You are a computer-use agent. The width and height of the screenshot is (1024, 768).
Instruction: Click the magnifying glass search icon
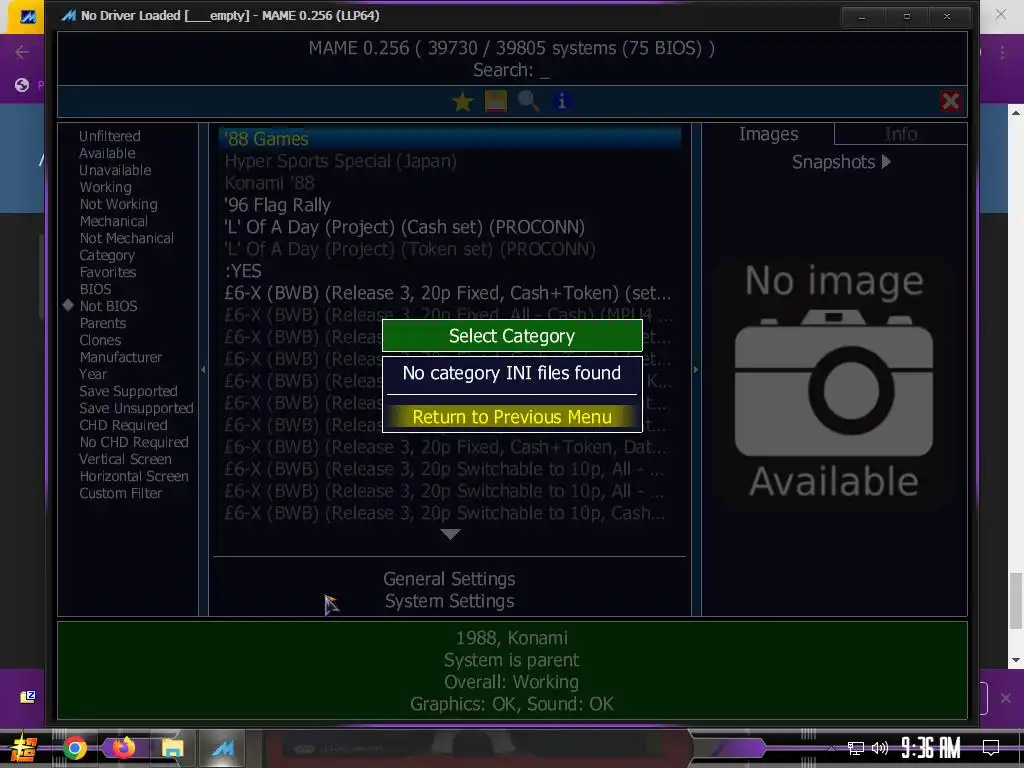528,101
